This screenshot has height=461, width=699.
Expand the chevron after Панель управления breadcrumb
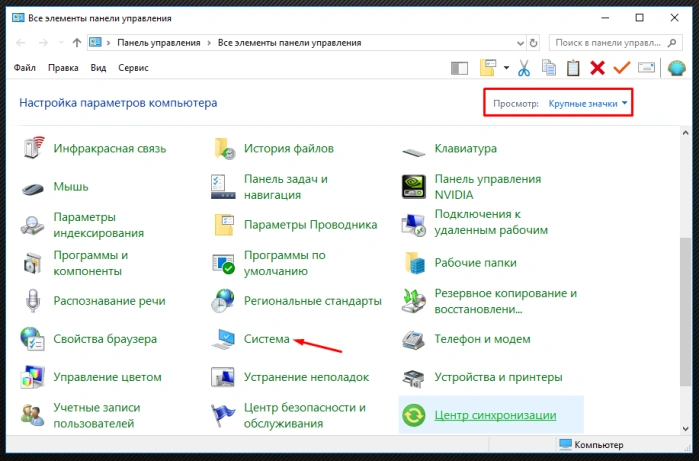click(x=209, y=43)
